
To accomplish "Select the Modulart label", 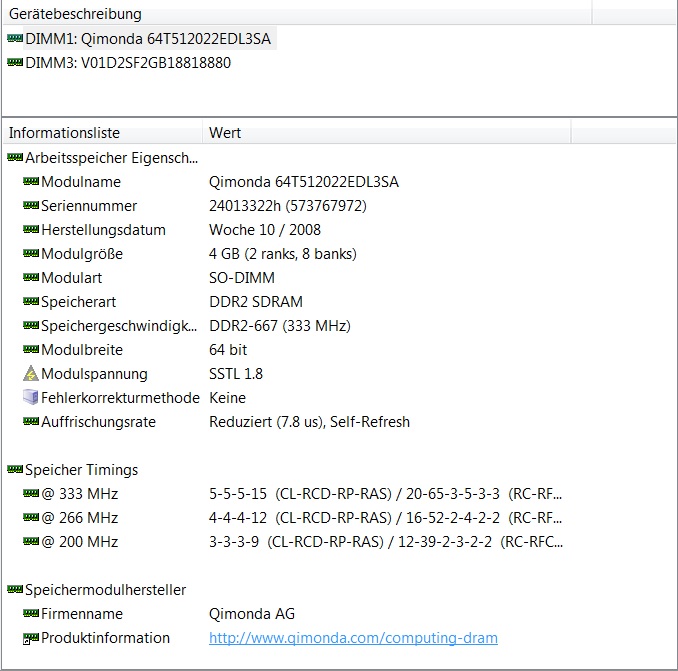I will tap(71, 278).
